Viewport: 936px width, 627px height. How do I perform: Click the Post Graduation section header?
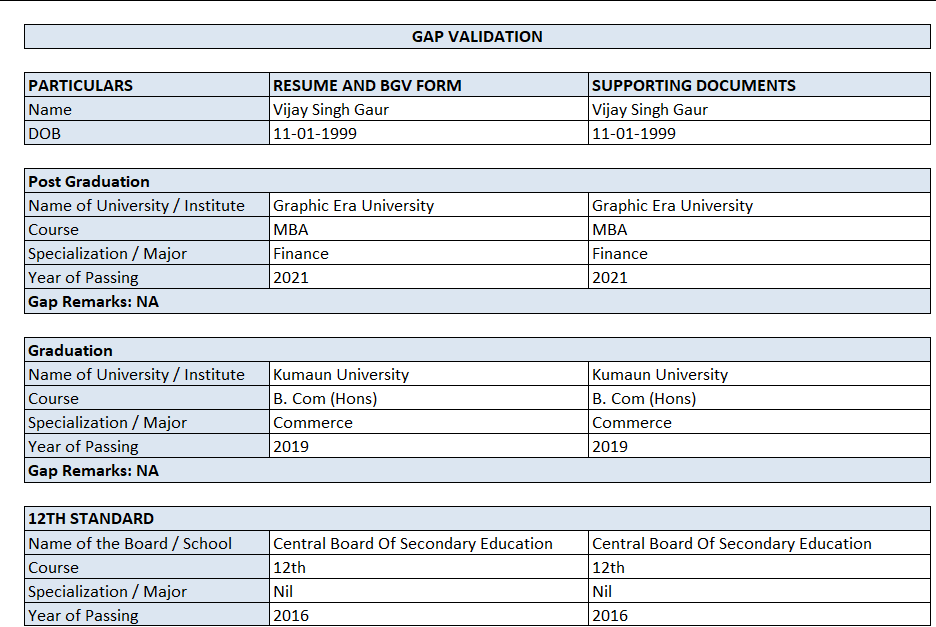[x=477, y=181]
